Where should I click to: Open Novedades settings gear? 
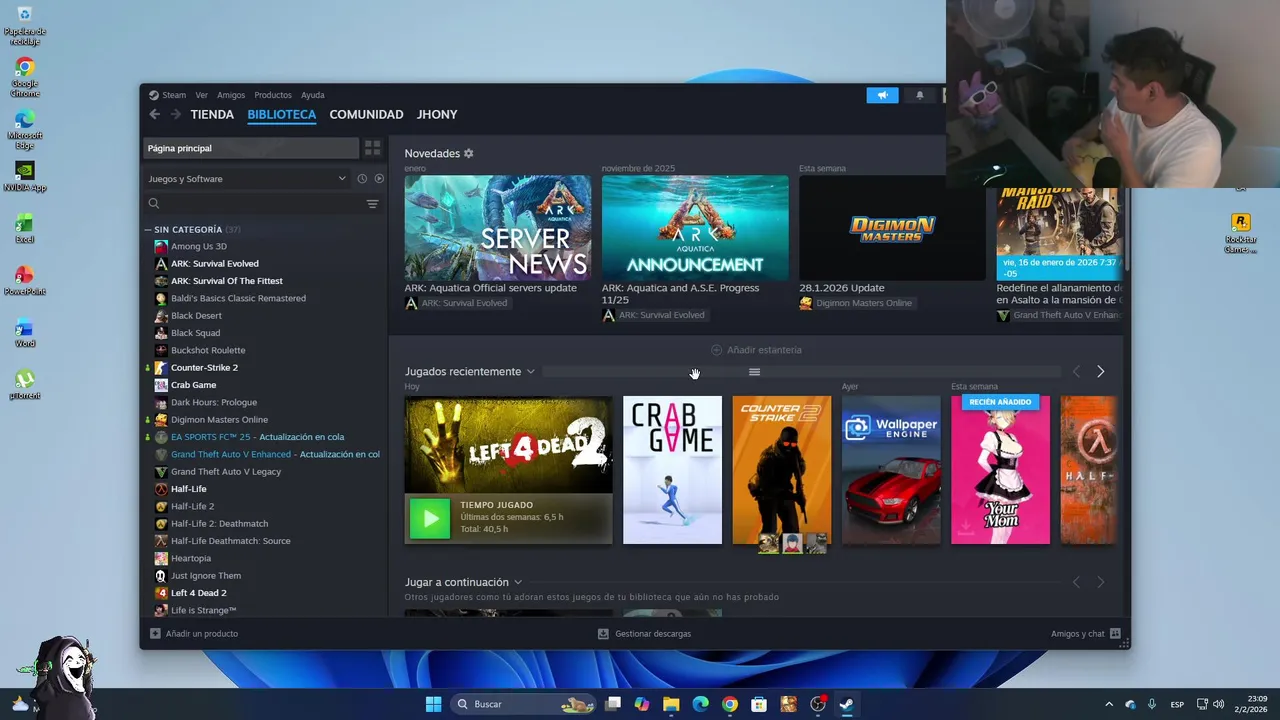pos(468,153)
